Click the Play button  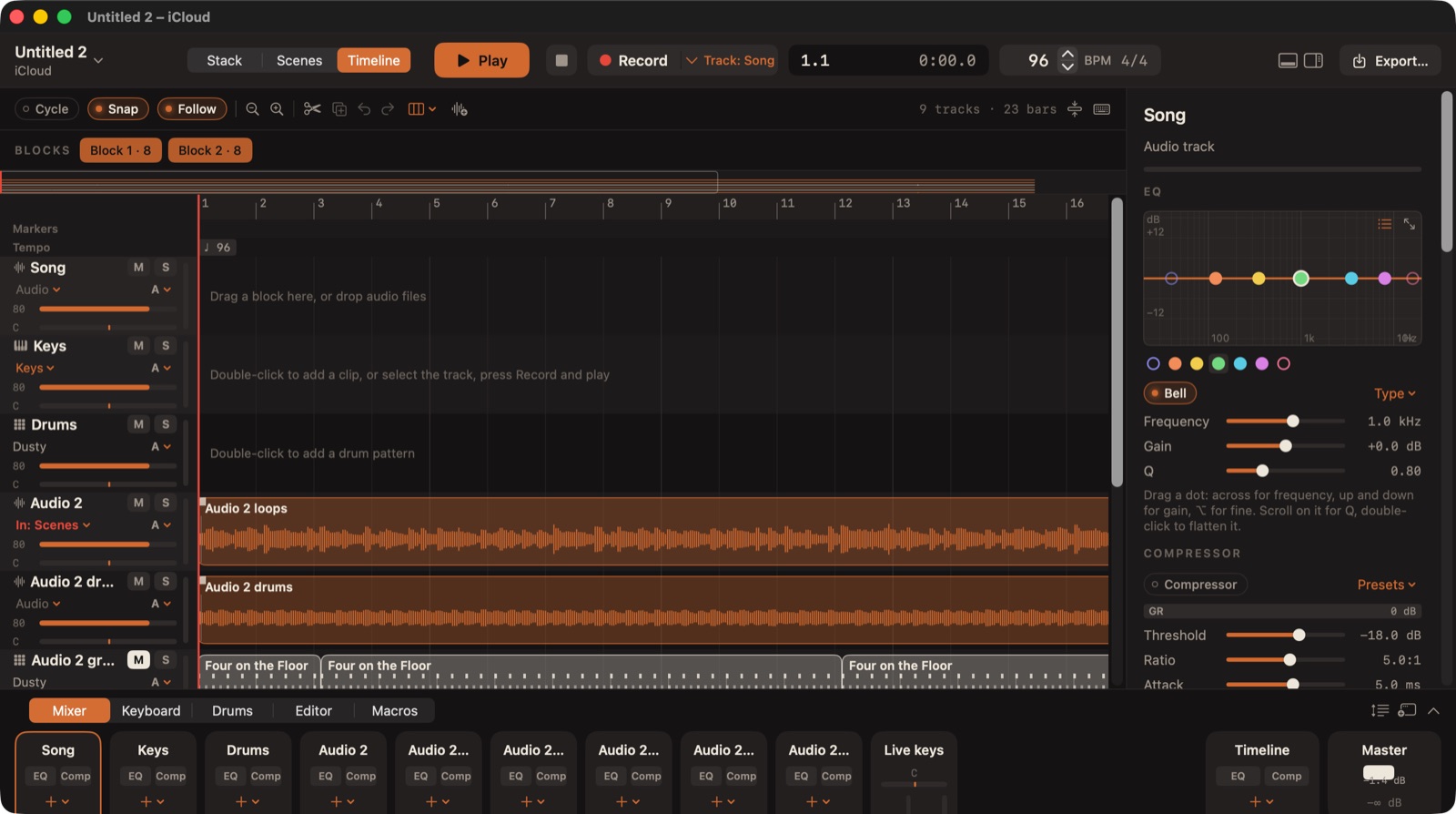[x=481, y=60]
